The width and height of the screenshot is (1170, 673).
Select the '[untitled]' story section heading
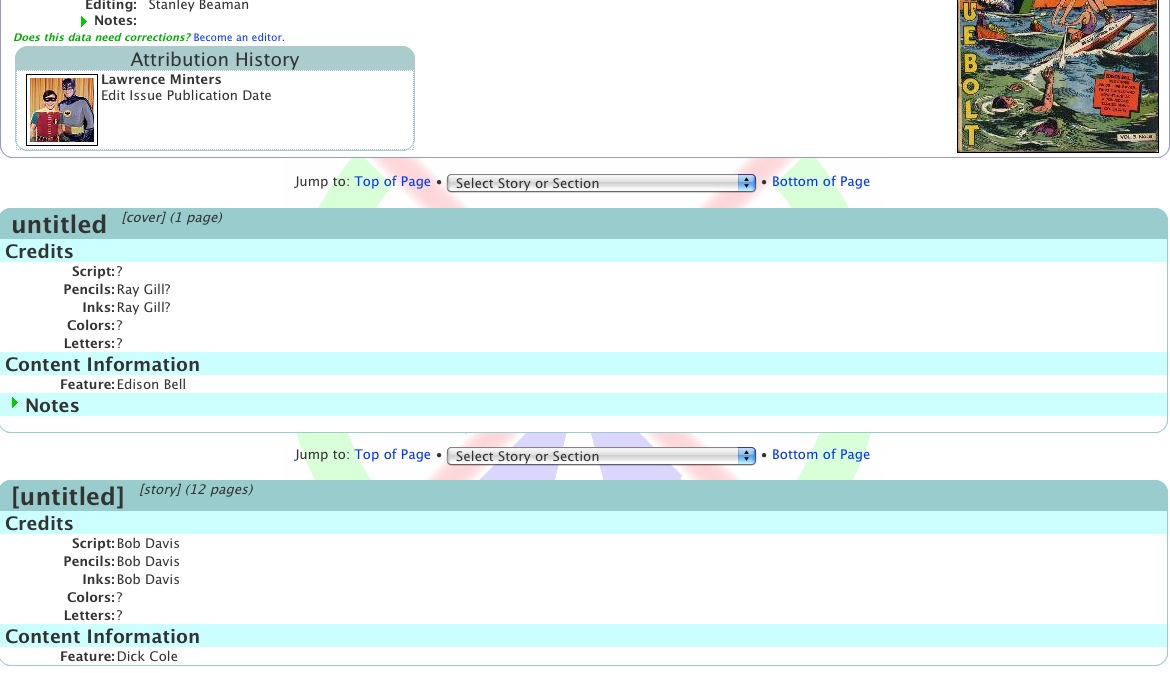[68, 496]
